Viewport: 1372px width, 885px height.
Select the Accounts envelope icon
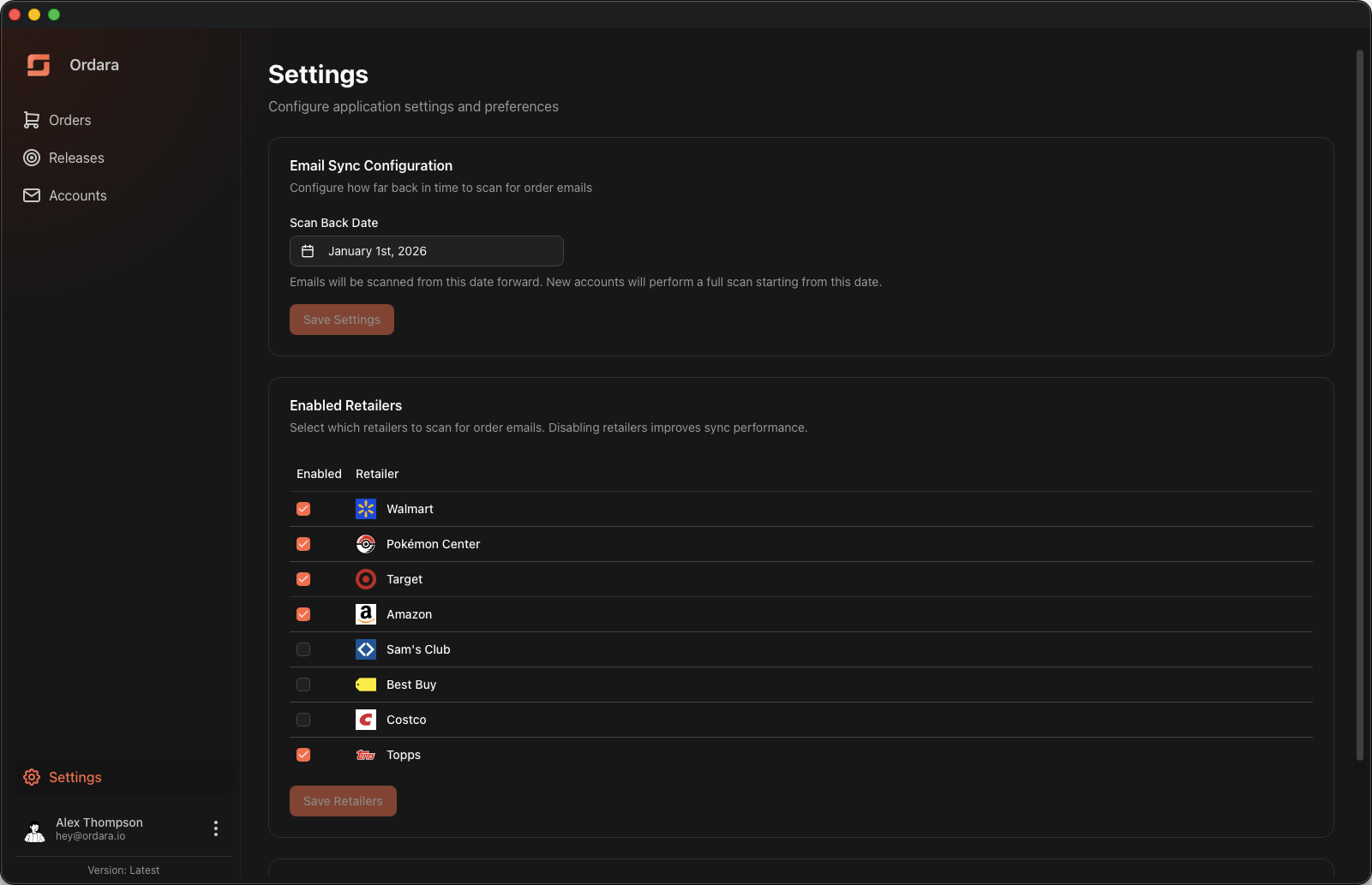31,195
